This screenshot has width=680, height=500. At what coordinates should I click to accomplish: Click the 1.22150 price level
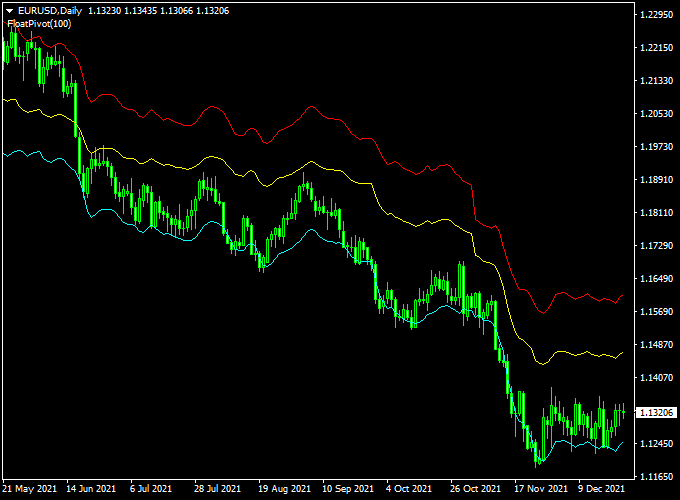(x=657, y=48)
